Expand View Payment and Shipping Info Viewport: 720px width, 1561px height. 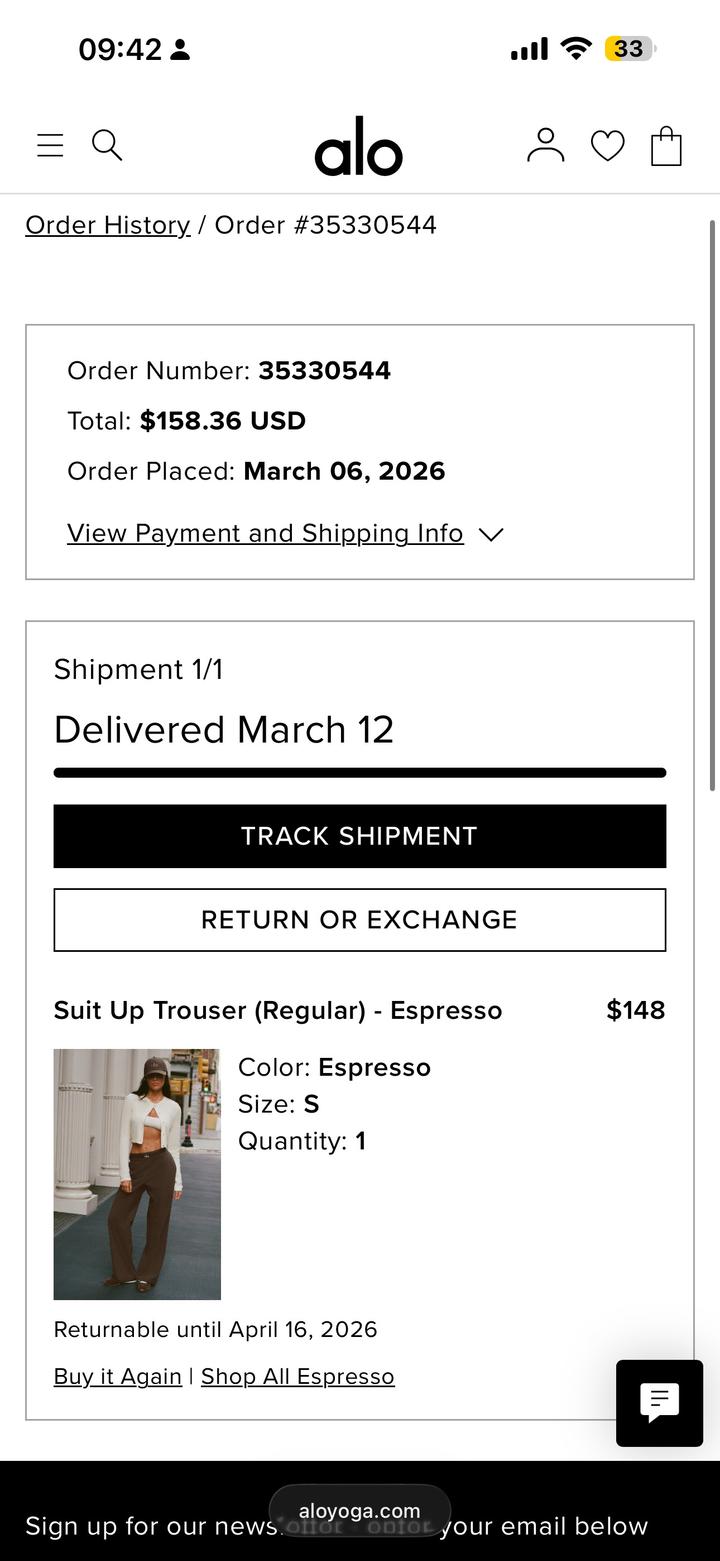pos(265,533)
